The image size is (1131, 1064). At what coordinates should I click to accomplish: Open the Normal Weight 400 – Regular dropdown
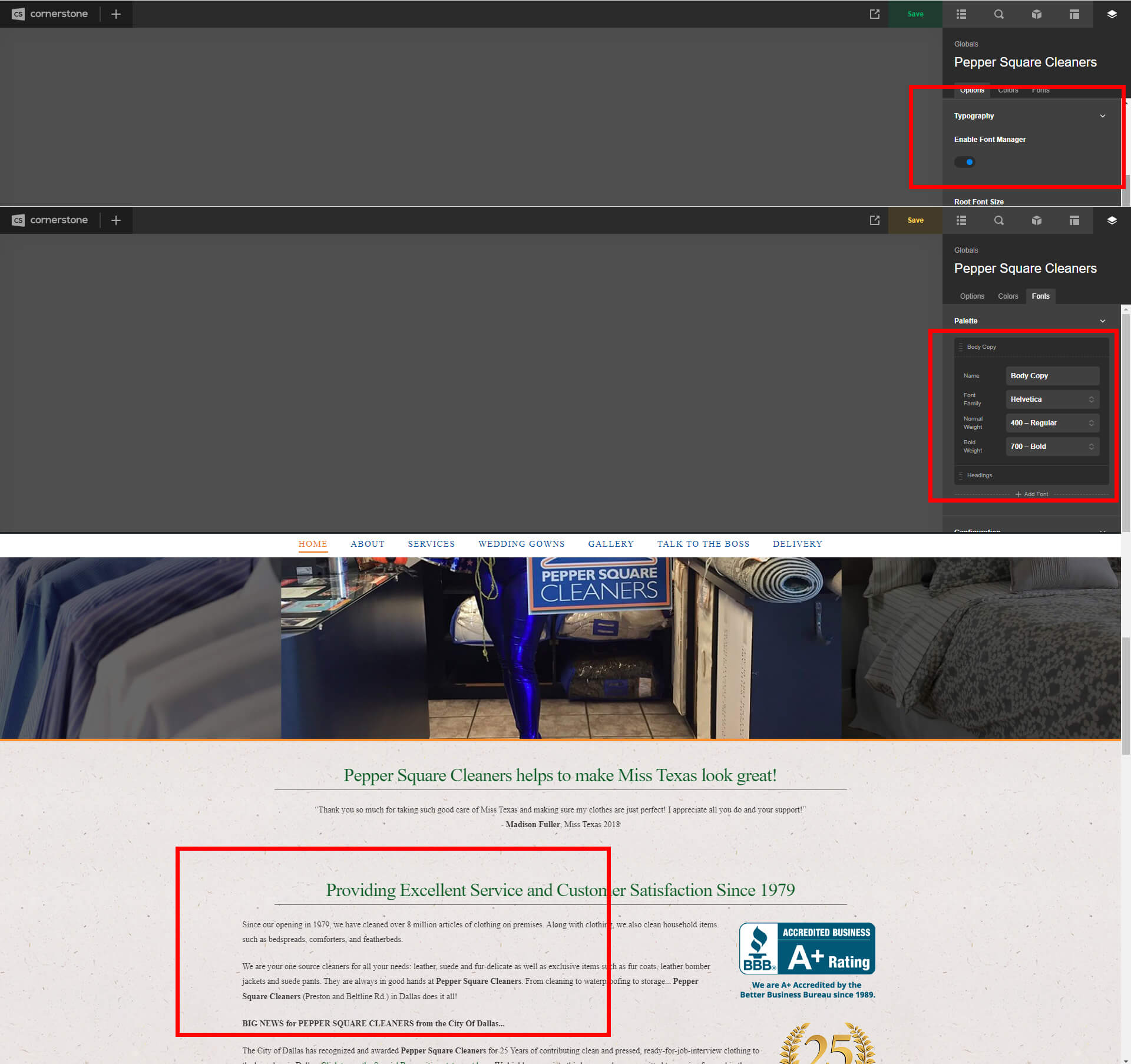click(1052, 423)
